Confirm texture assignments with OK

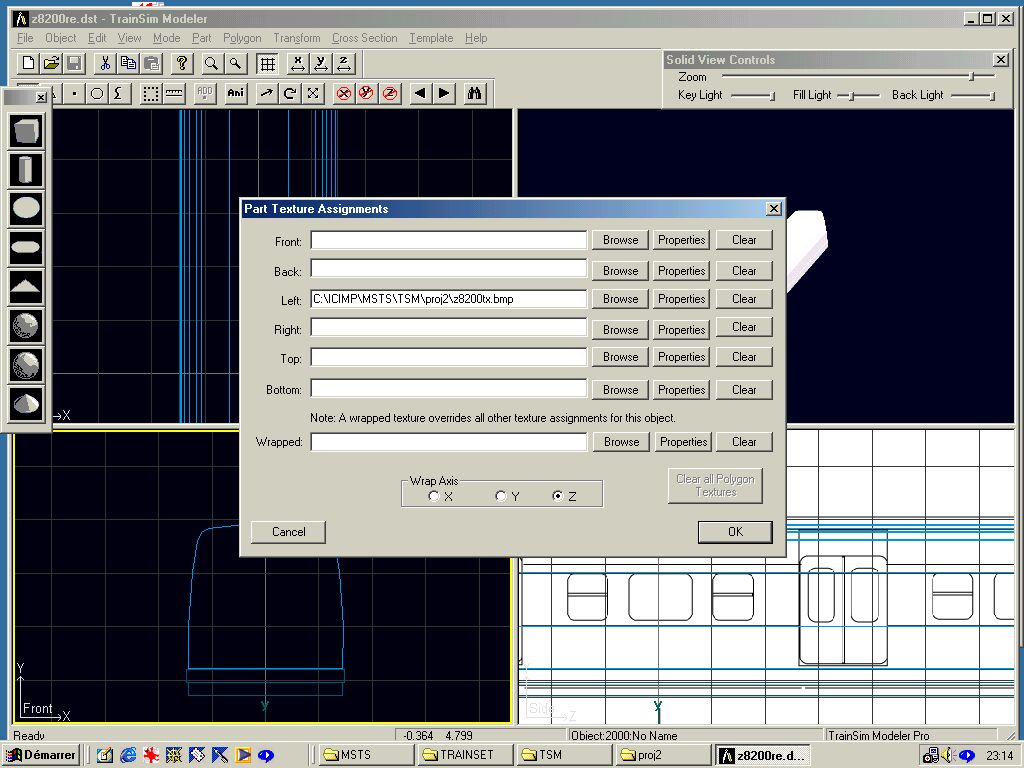point(735,532)
